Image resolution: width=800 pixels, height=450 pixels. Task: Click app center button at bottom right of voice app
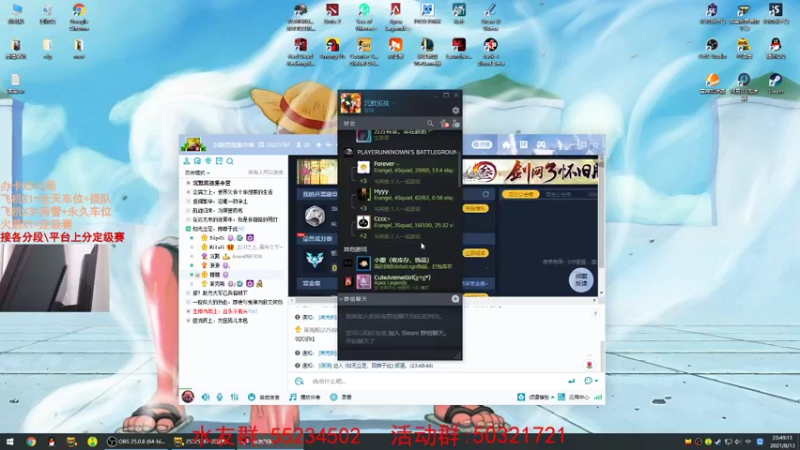click(574, 397)
